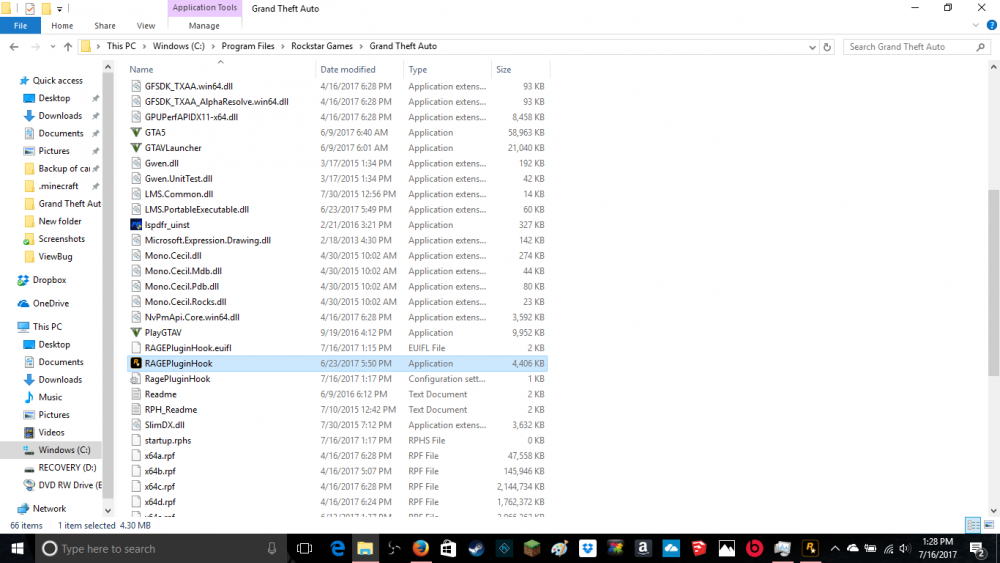
Task: Select the lspdfr_uinst uninstaller icon
Action: [x=136, y=225]
